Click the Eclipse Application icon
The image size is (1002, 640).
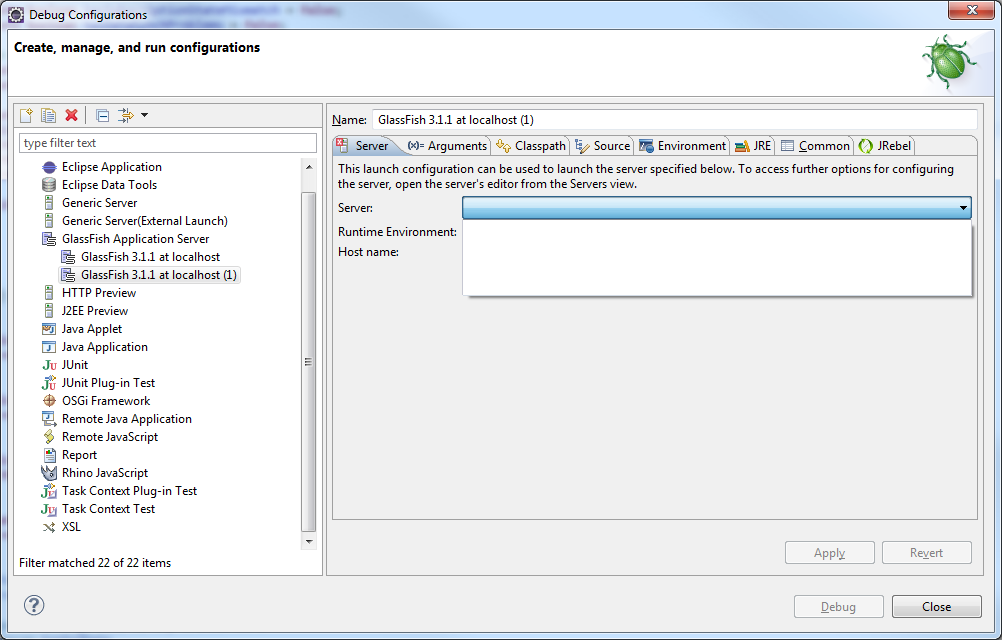pos(49,167)
